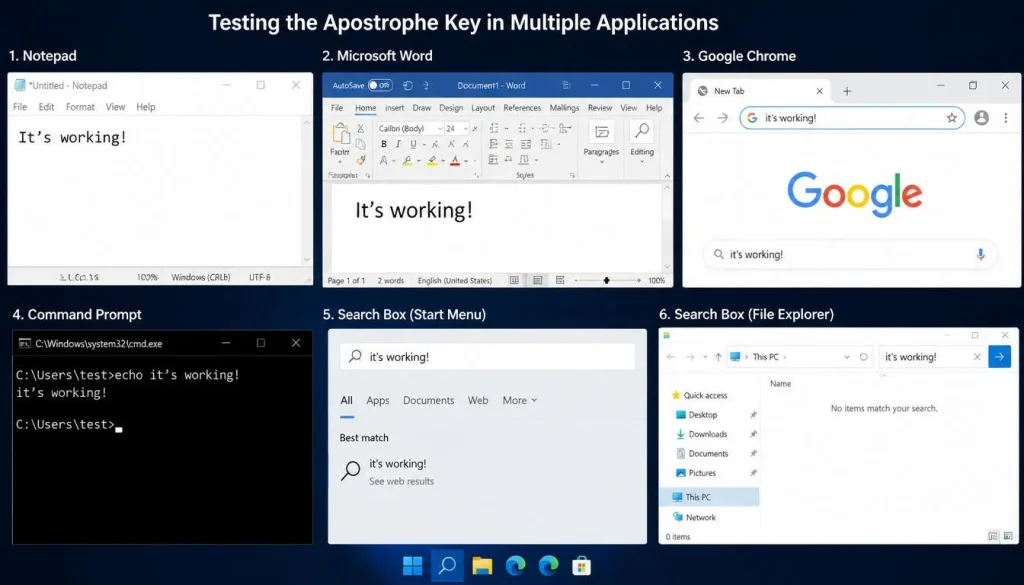Open the Format menu in Notepad
1024x585 pixels.
click(x=80, y=107)
